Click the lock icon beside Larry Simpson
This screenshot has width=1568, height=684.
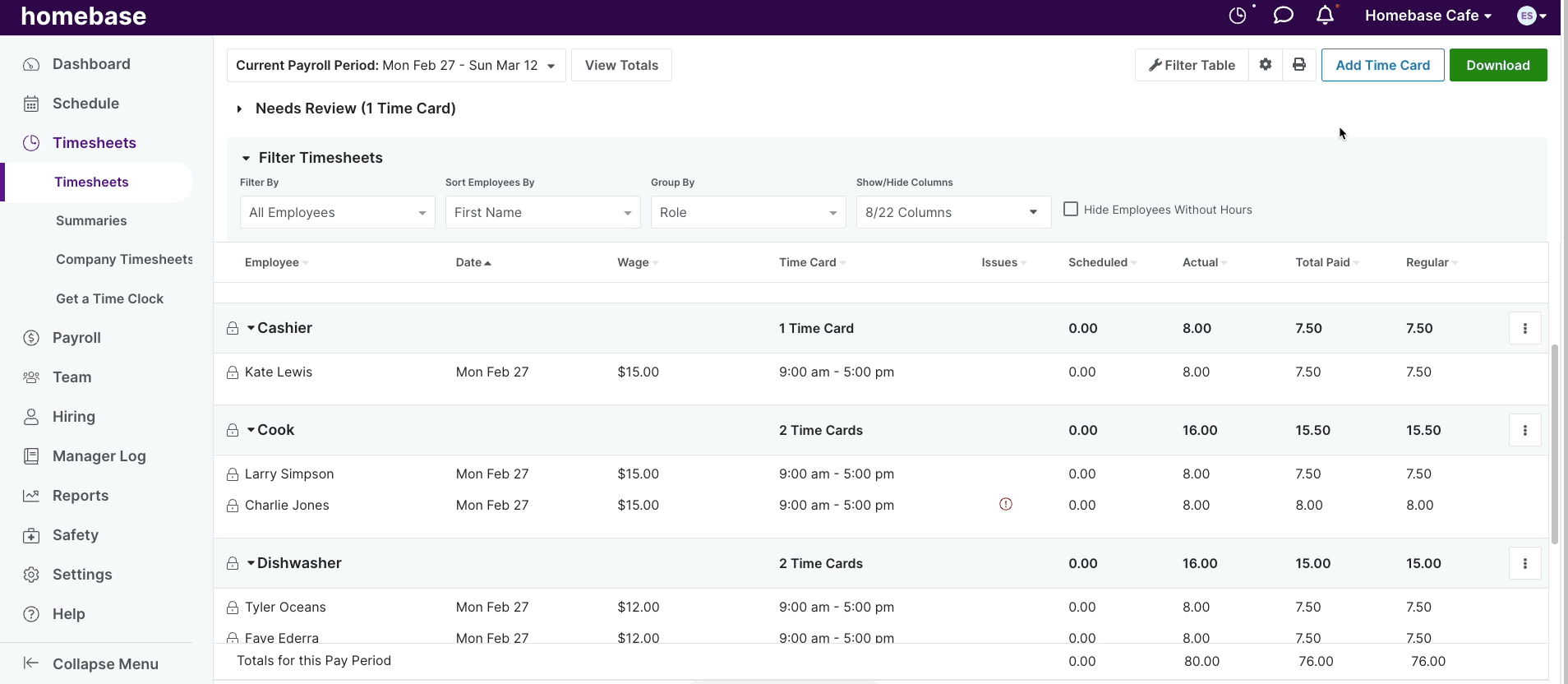pyautogui.click(x=233, y=474)
